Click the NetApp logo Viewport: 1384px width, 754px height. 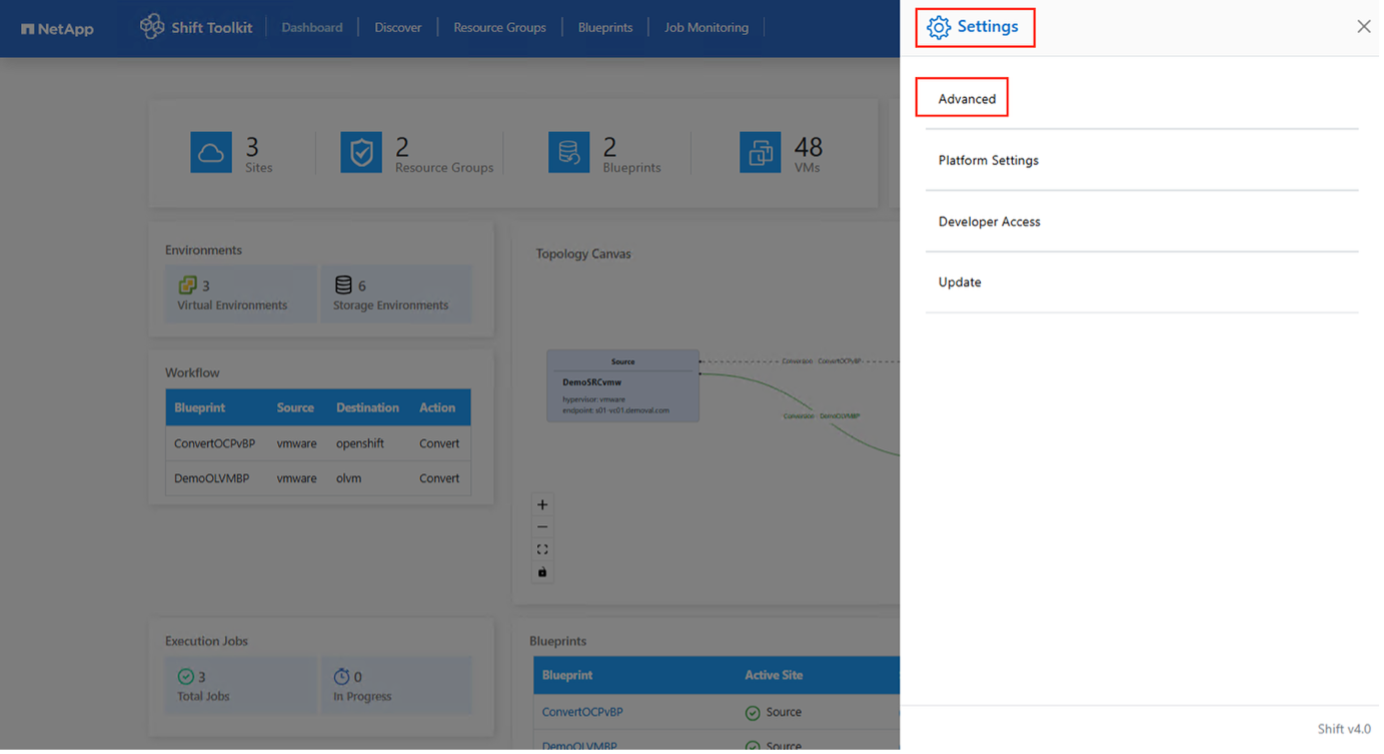coord(57,28)
